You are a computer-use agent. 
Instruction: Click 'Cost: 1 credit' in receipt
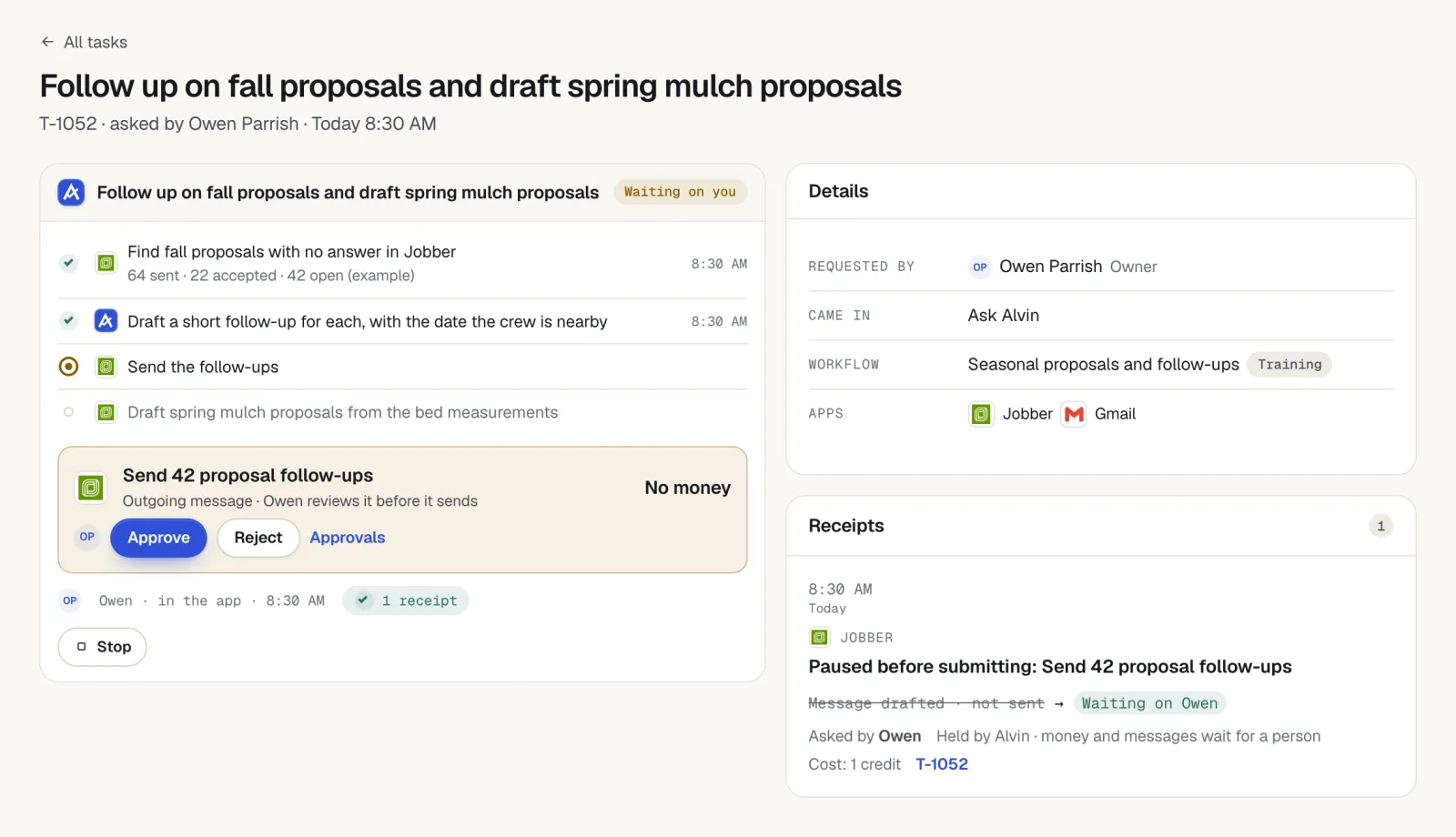[854, 764]
